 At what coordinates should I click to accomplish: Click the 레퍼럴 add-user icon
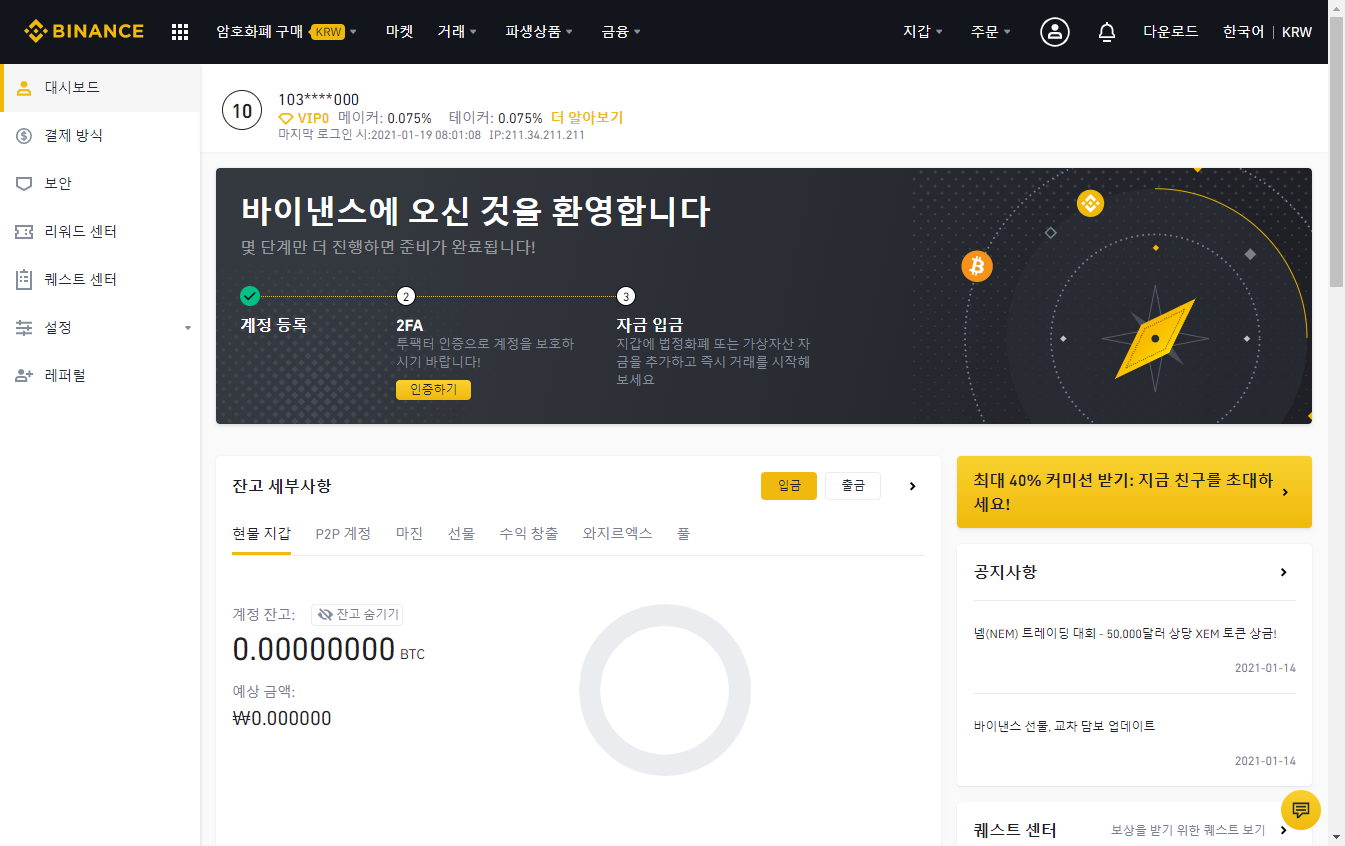pos(24,375)
